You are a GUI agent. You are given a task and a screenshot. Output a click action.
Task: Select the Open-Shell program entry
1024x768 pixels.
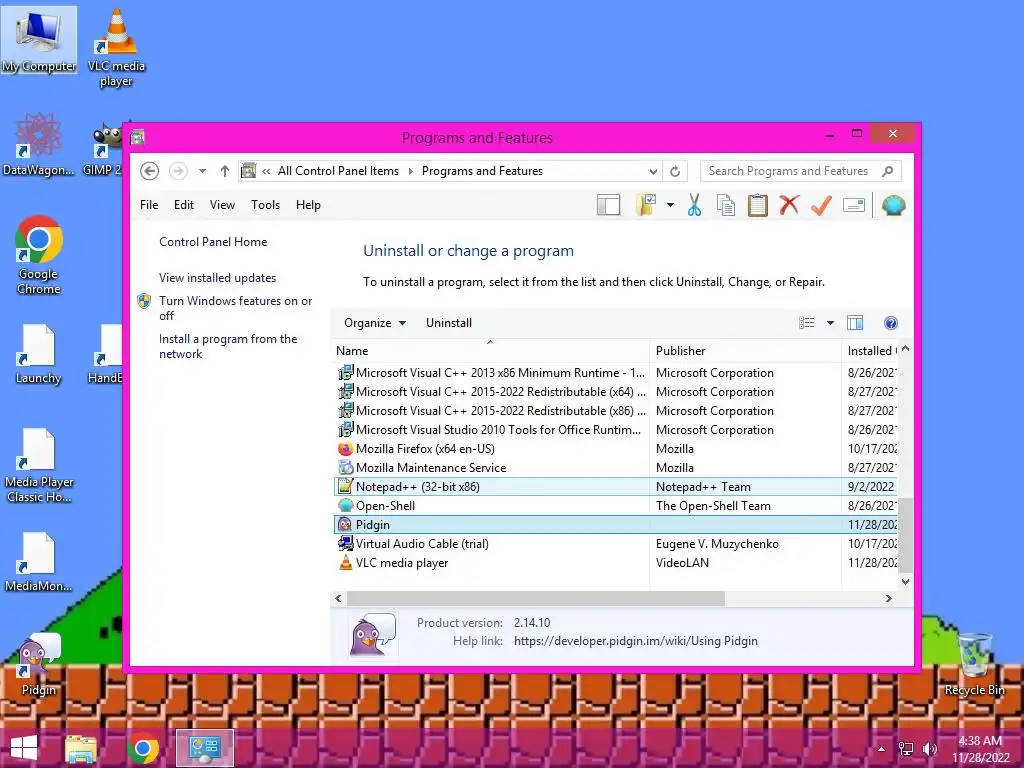[x=616, y=505]
